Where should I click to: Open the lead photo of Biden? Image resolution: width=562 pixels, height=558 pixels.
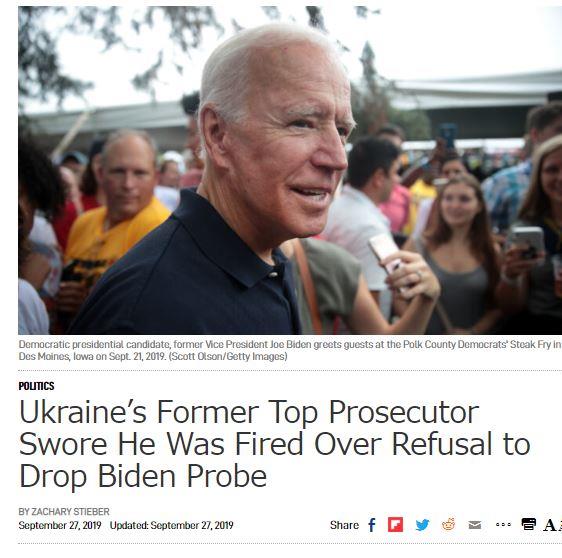(x=290, y=170)
